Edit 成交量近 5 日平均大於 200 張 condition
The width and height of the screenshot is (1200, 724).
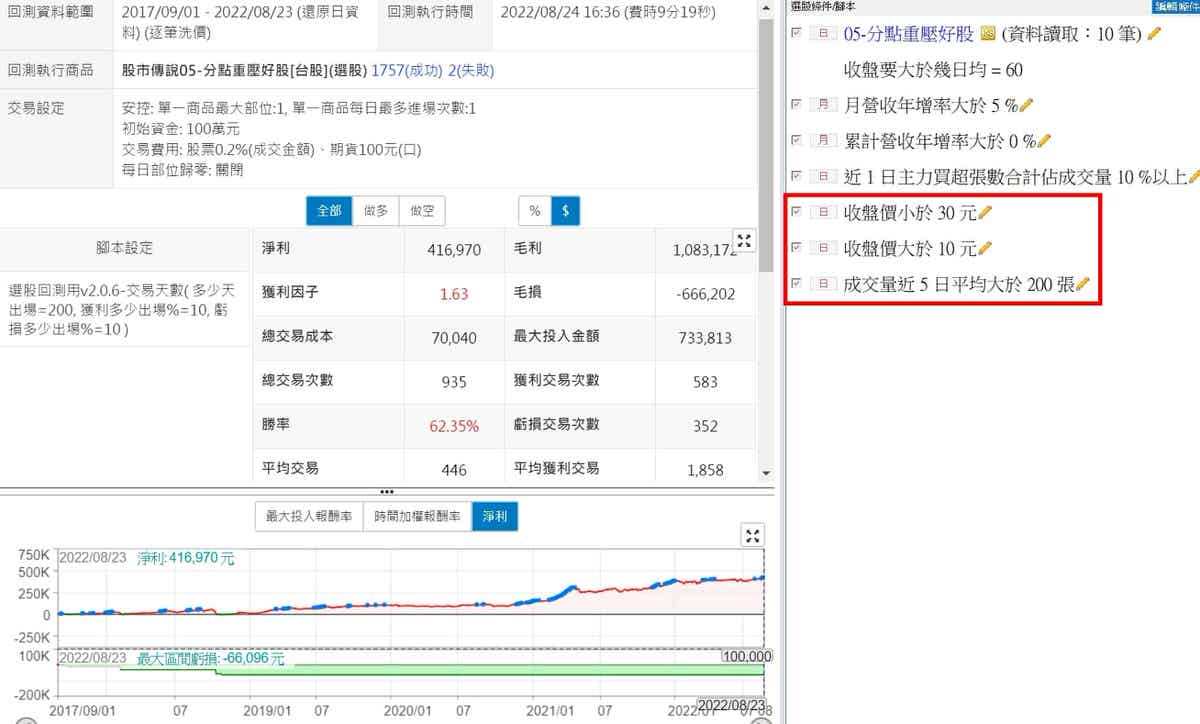pos(1082,285)
